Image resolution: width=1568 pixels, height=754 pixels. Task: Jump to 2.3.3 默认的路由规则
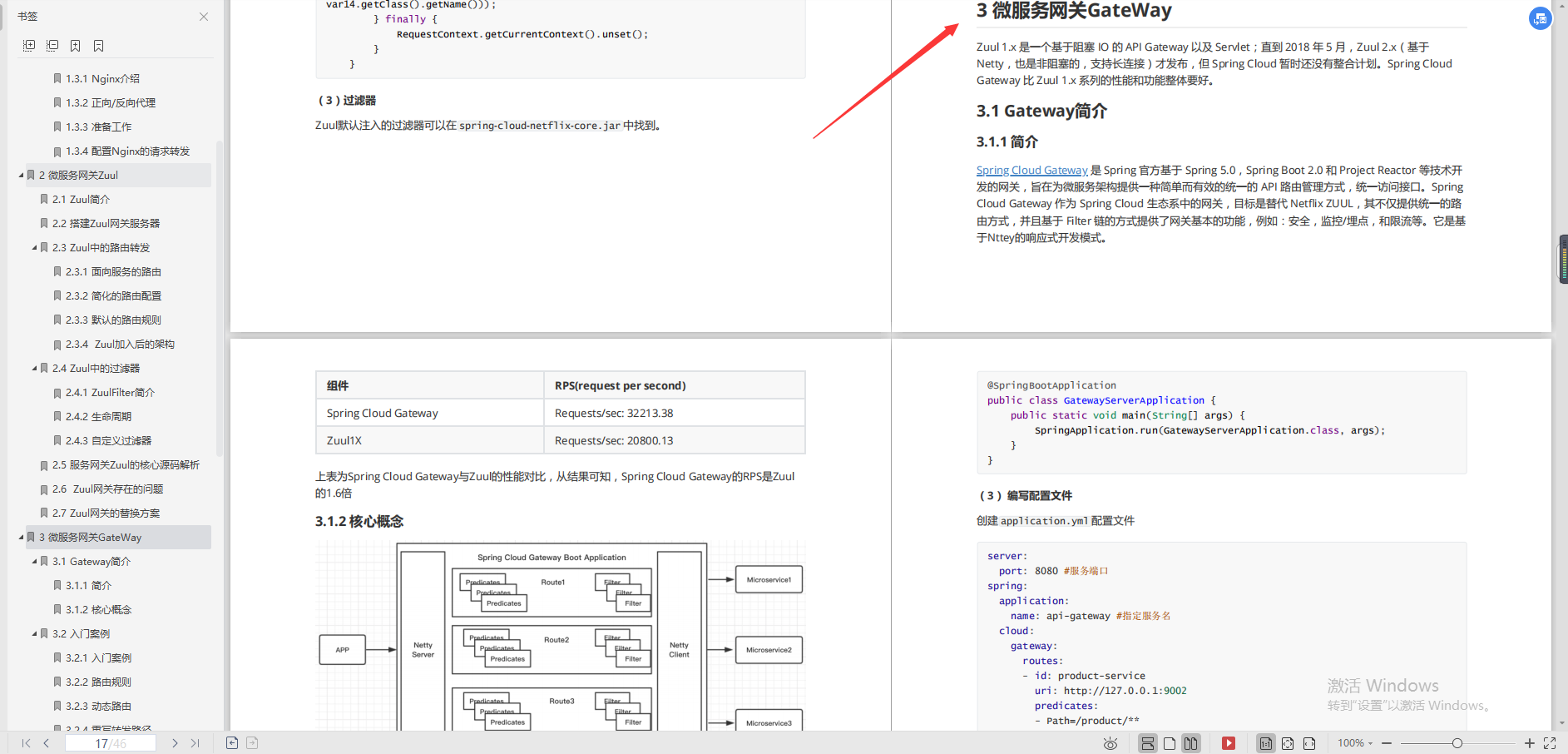pyautogui.click(x=113, y=320)
